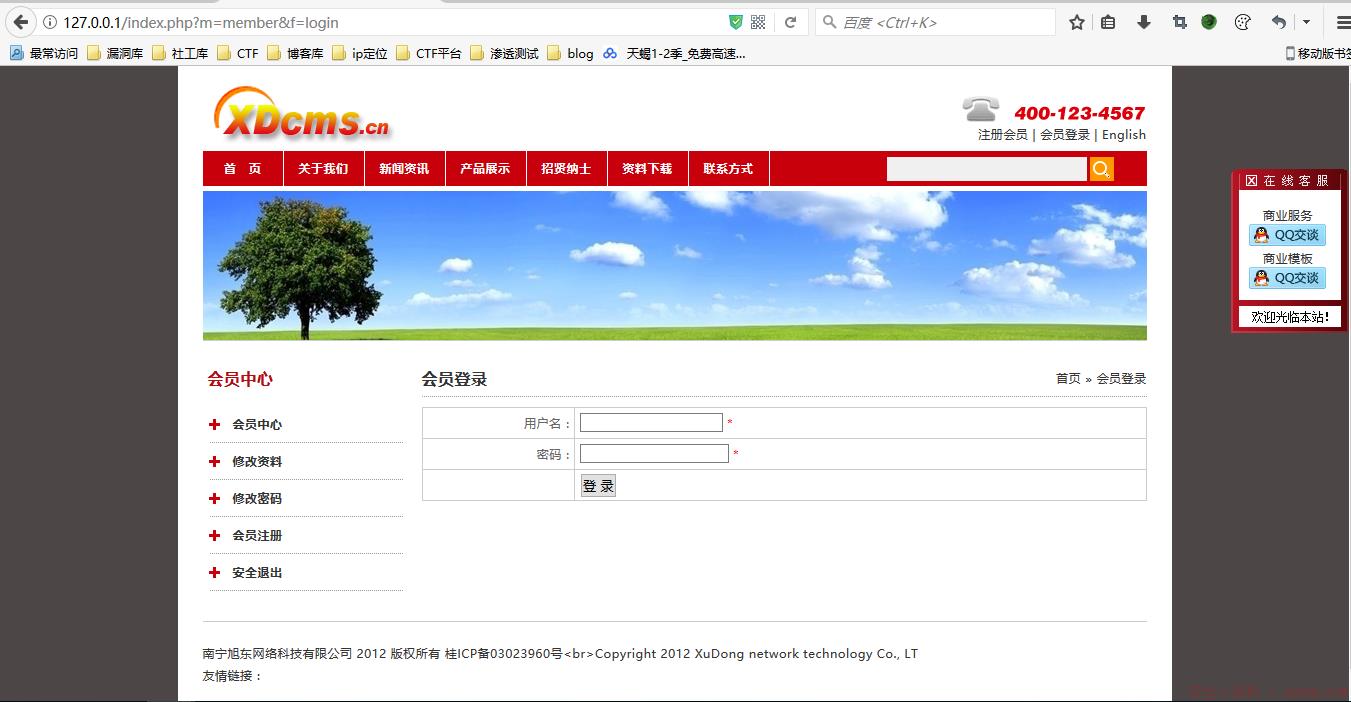1351x702 pixels.
Task: Click the 注册会员 link
Action: coord(1003,134)
